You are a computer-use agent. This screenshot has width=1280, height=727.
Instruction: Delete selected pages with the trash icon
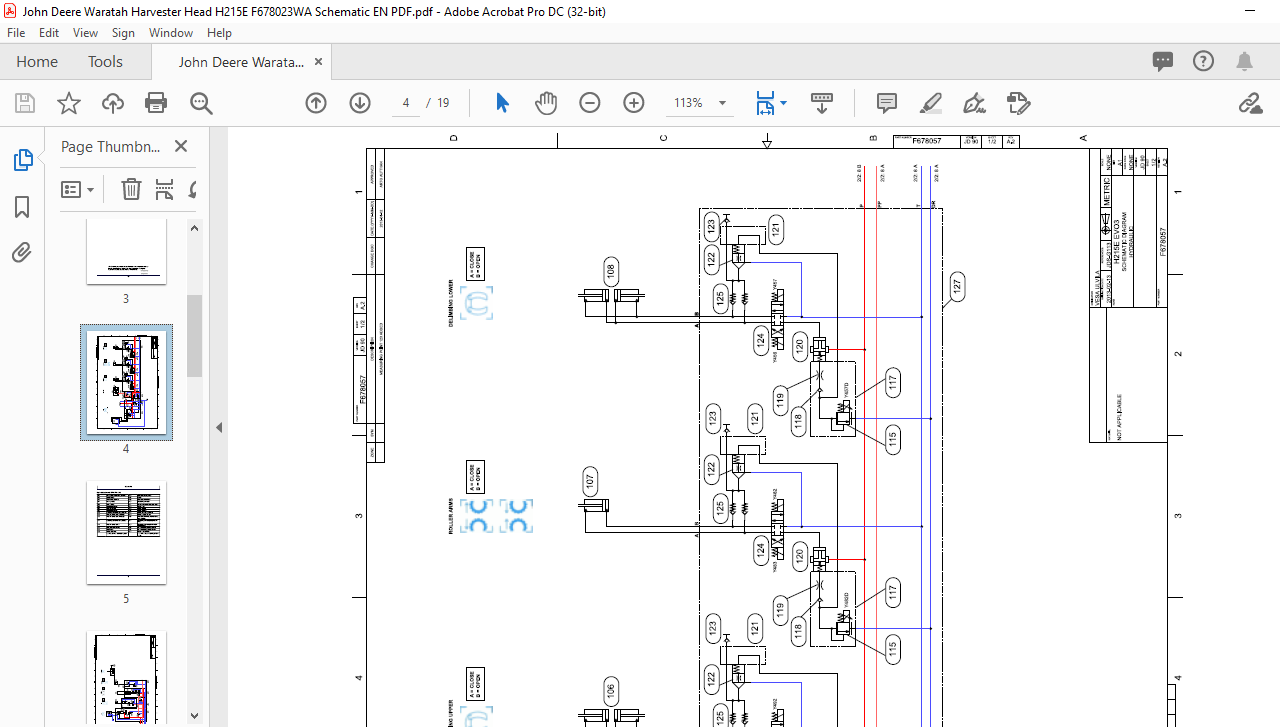[131, 189]
